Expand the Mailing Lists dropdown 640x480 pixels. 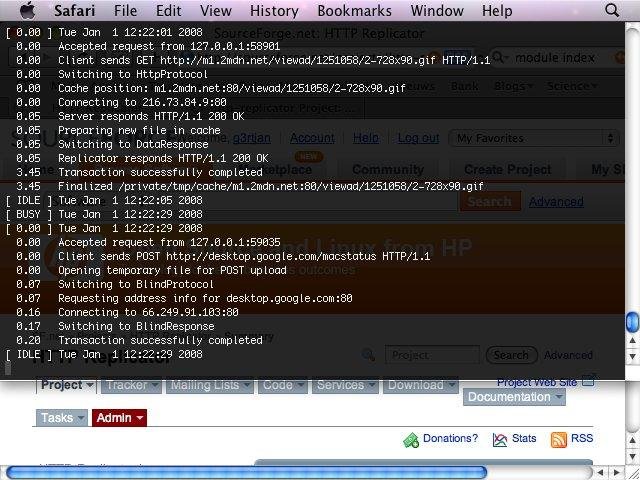click(209, 385)
